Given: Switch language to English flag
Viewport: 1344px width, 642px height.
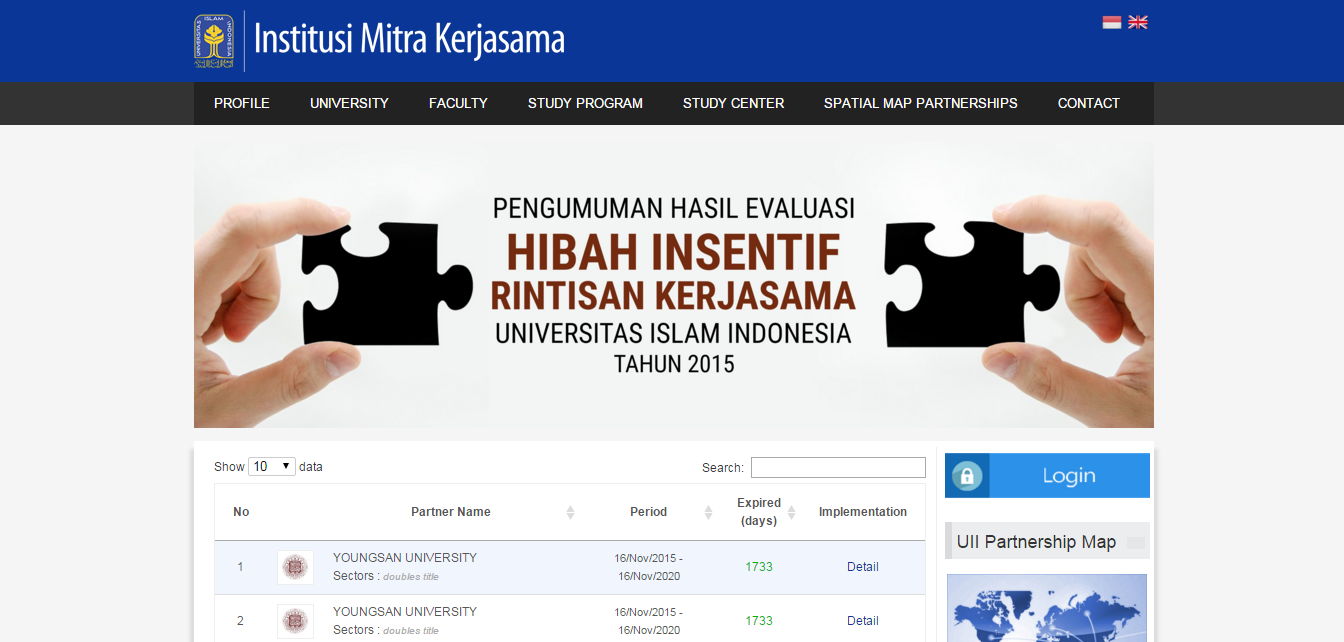Looking at the screenshot, I should pyautogui.click(x=1138, y=22).
